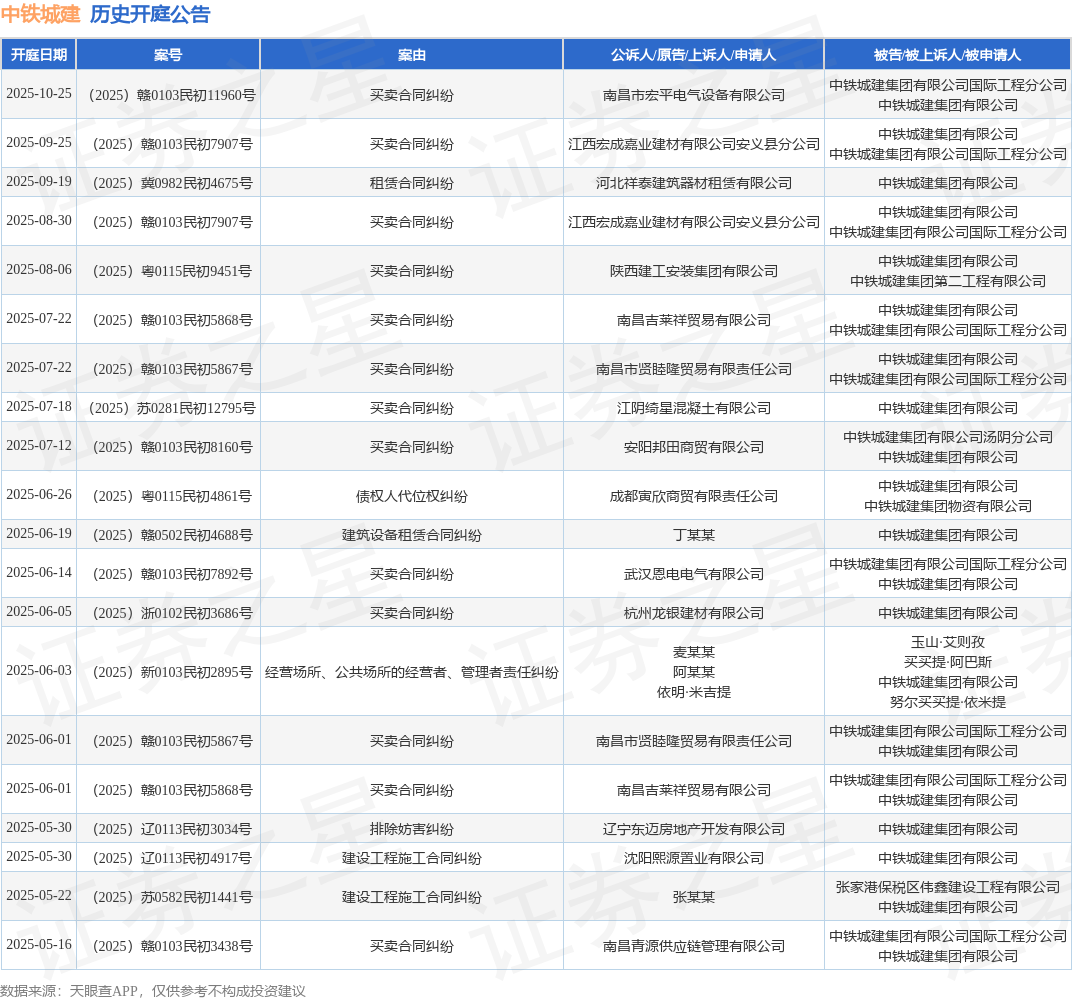Click the 公诉人/原告/上诉人/申请人 column header
1072x1000 pixels.
pyautogui.click(x=693, y=55)
